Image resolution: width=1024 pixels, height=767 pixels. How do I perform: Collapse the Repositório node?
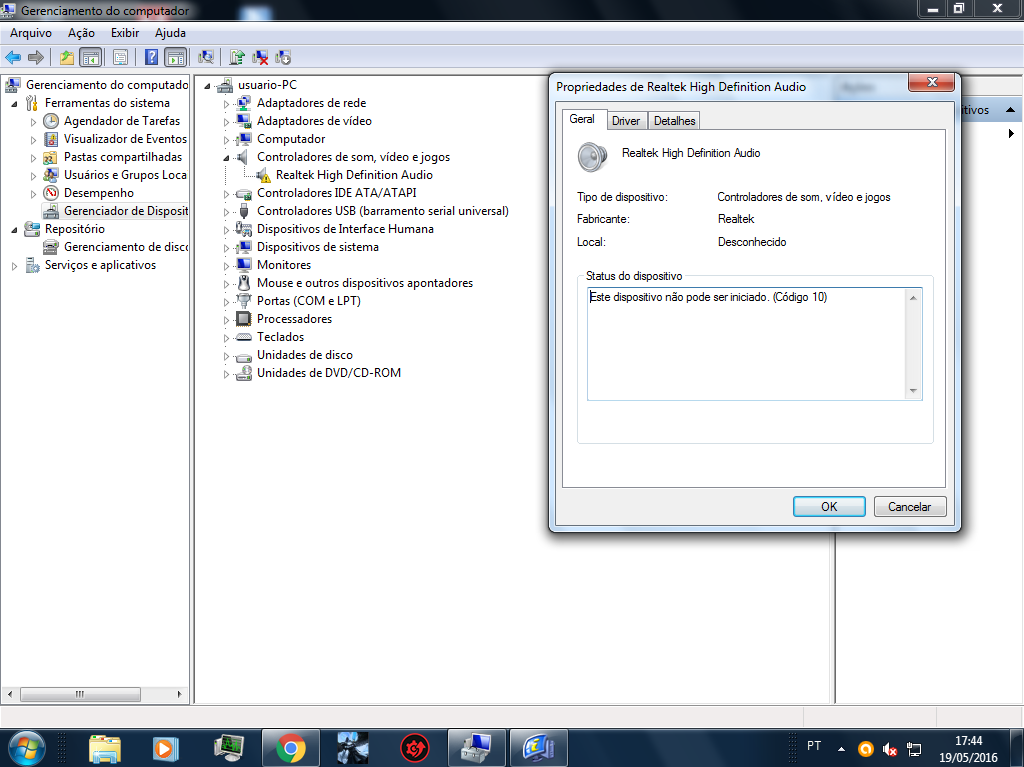(x=15, y=229)
